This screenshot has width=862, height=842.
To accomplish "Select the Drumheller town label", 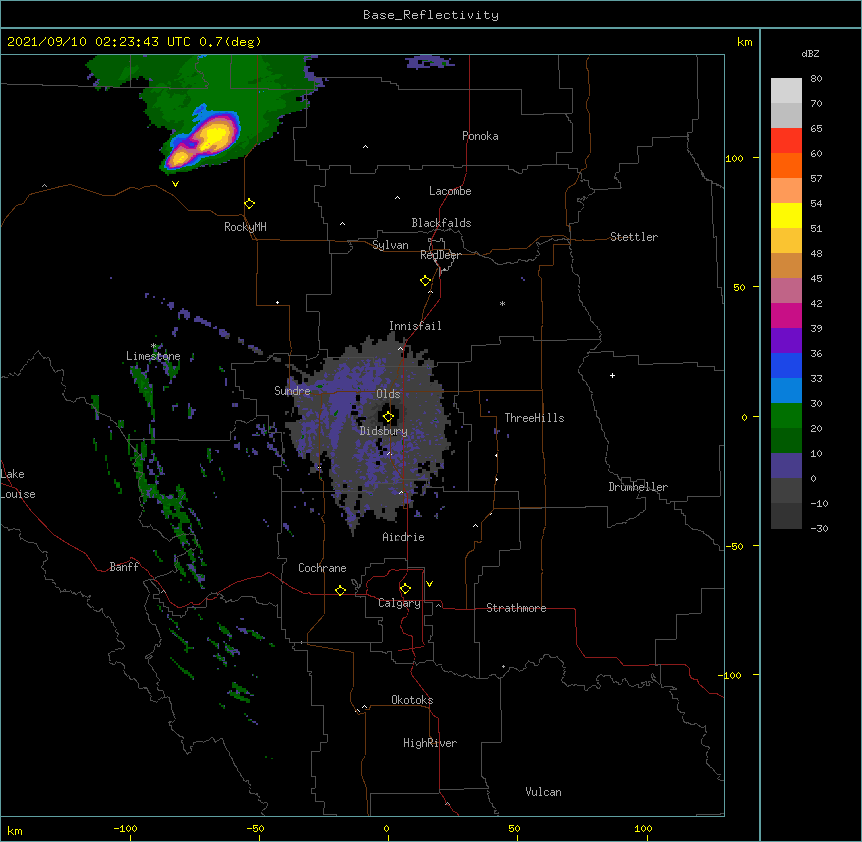I will pyautogui.click(x=638, y=487).
